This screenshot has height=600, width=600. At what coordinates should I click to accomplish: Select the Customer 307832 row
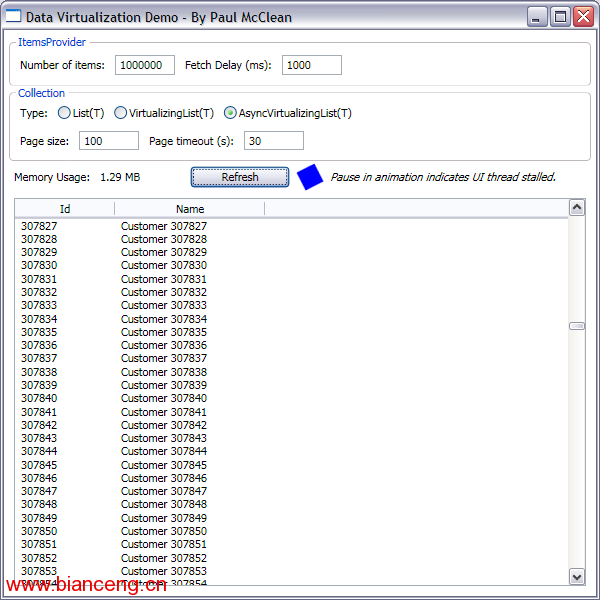click(x=292, y=292)
